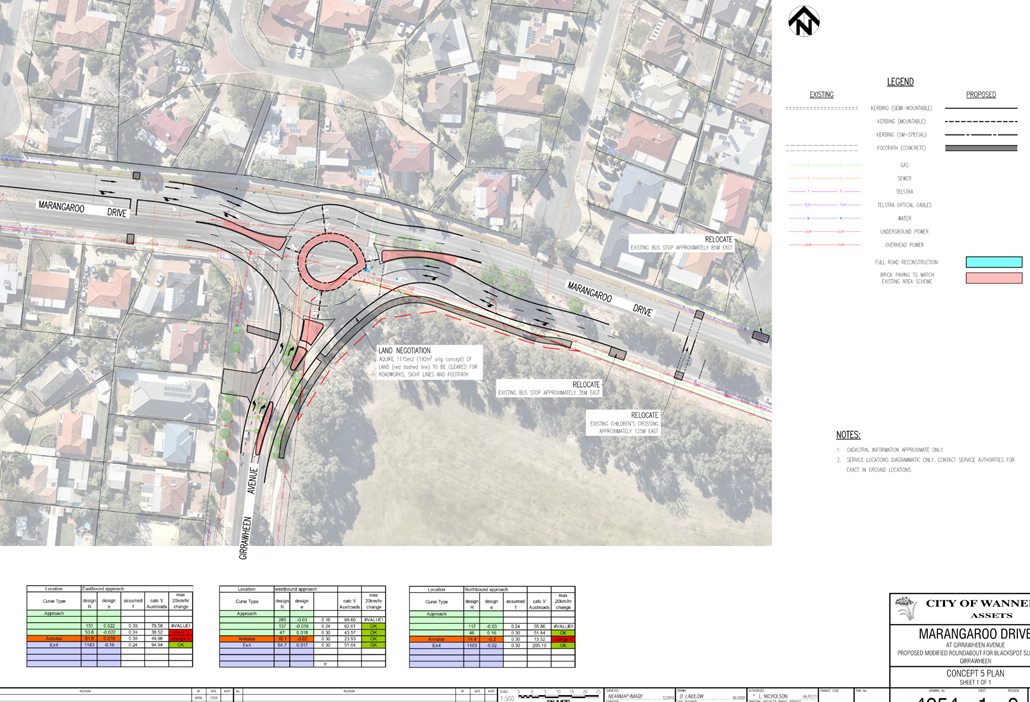Image resolution: width=1030 pixels, height=702 pixels.
Task: Click the Relocate bus stop 85m East note
Action: (681, 243)
